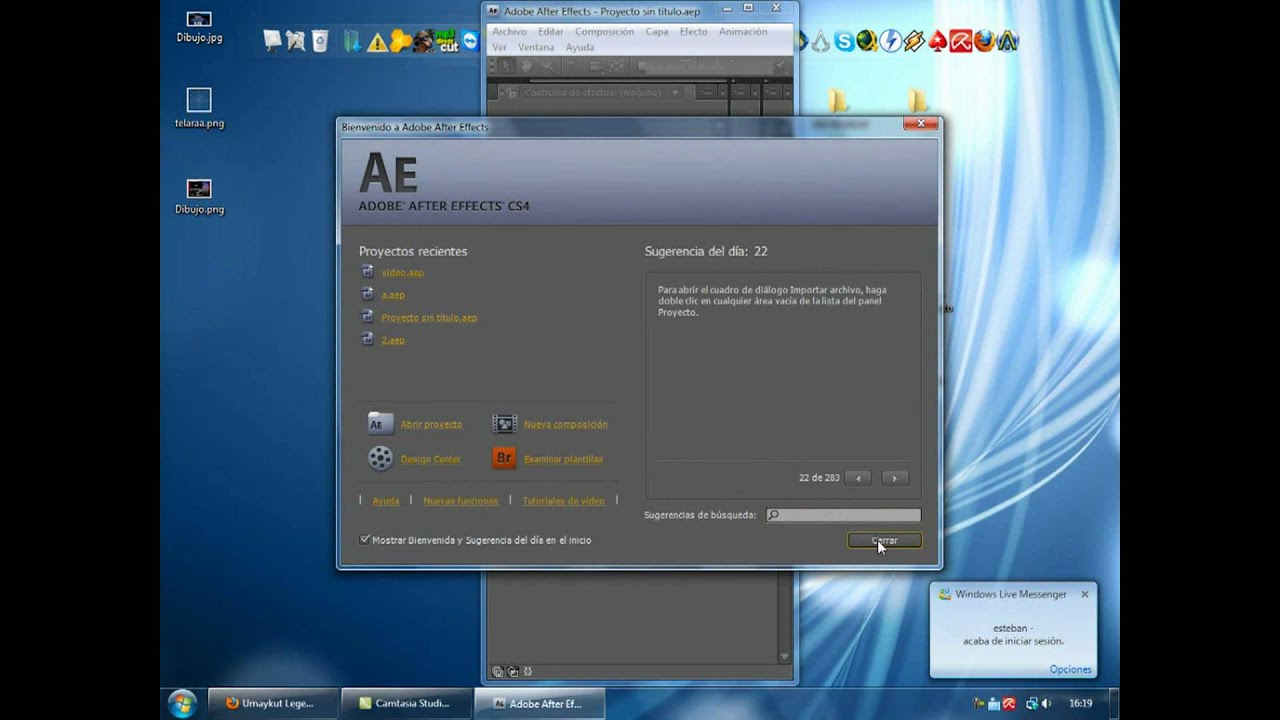Switch to Umaykut Lege... taskbar button
The image size is (1280, 720).
[272, 703]
